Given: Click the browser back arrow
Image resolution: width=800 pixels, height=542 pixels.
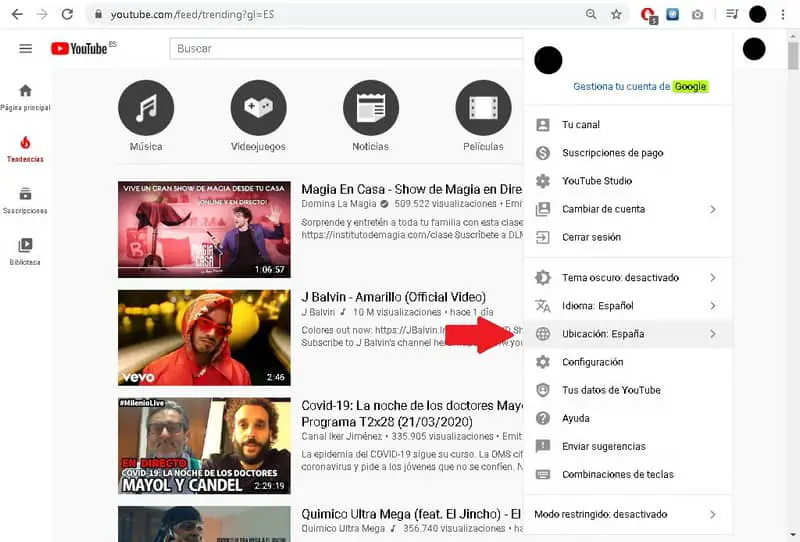Looking at the screenshot, I should click(x=17, y=14).
